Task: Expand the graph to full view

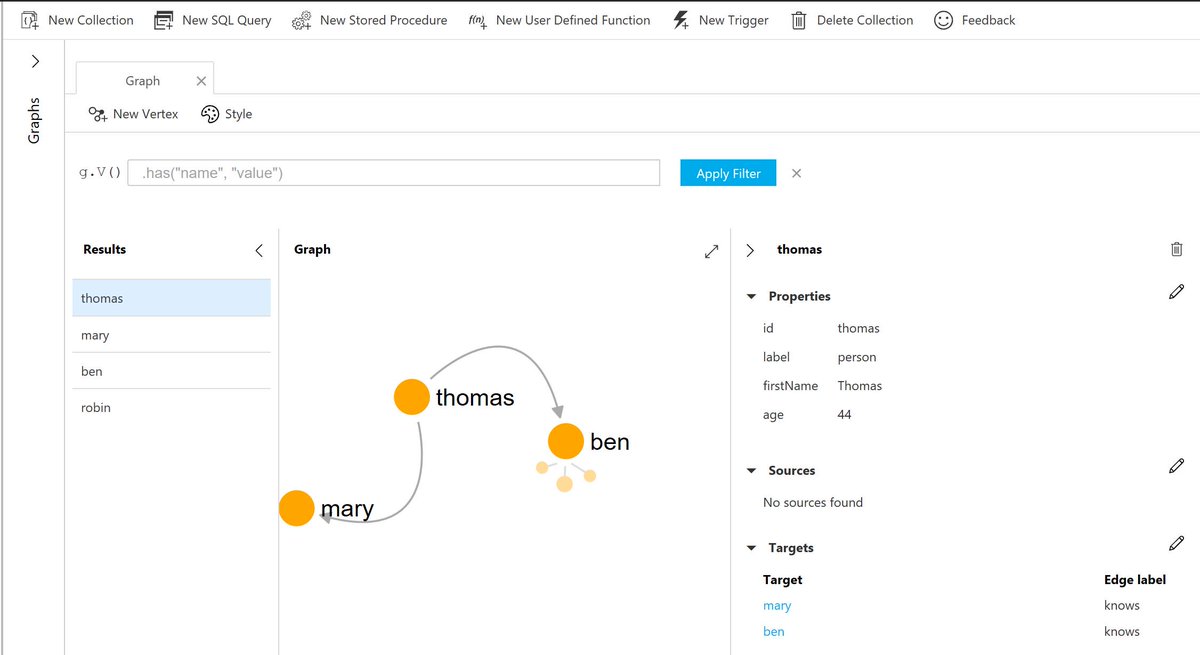Action: pos(712,251)
